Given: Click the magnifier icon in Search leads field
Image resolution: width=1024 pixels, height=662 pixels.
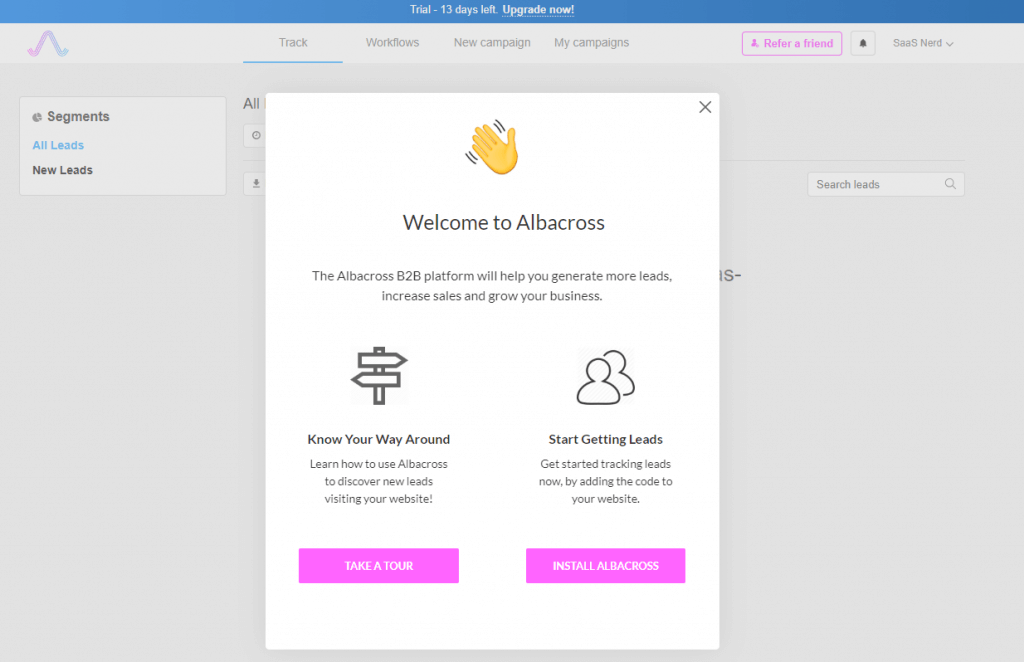Looking at the screenshot, I should point(950,184).
